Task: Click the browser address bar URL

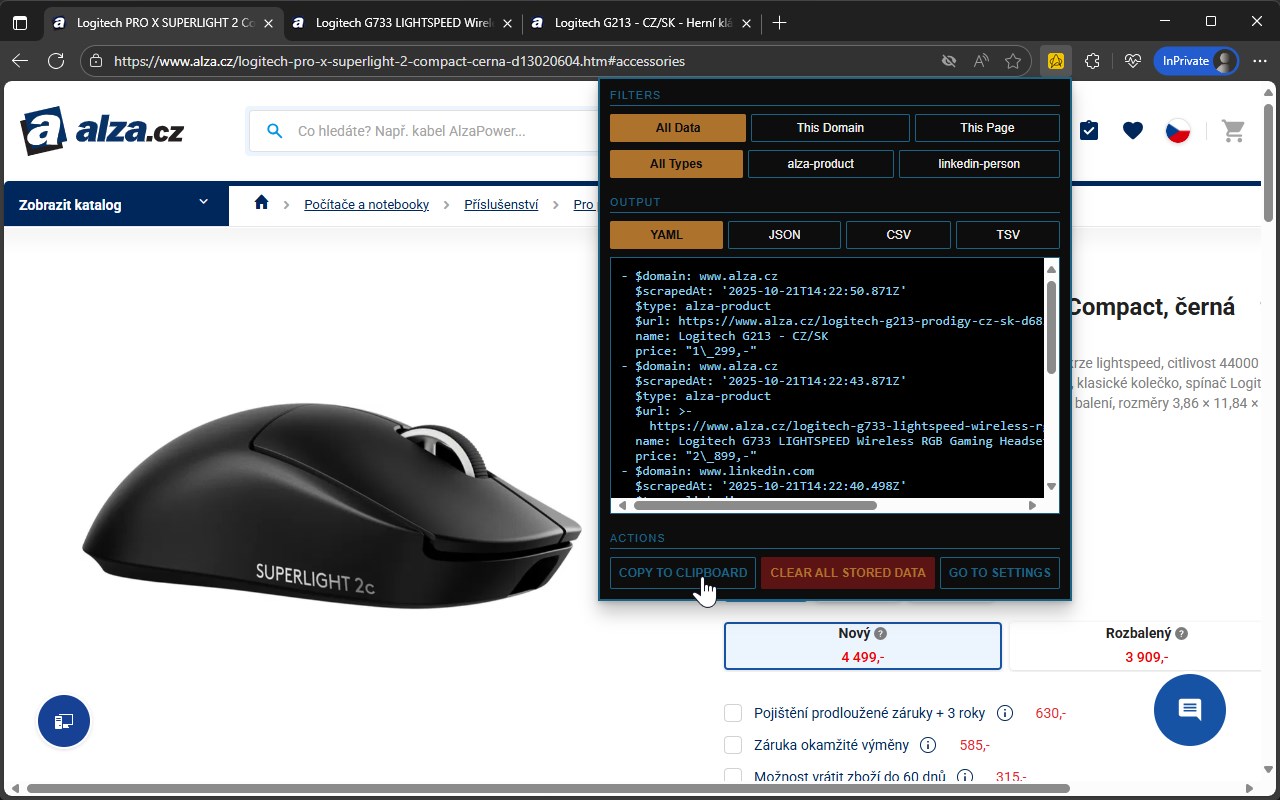Action: [x=400, y=61]
